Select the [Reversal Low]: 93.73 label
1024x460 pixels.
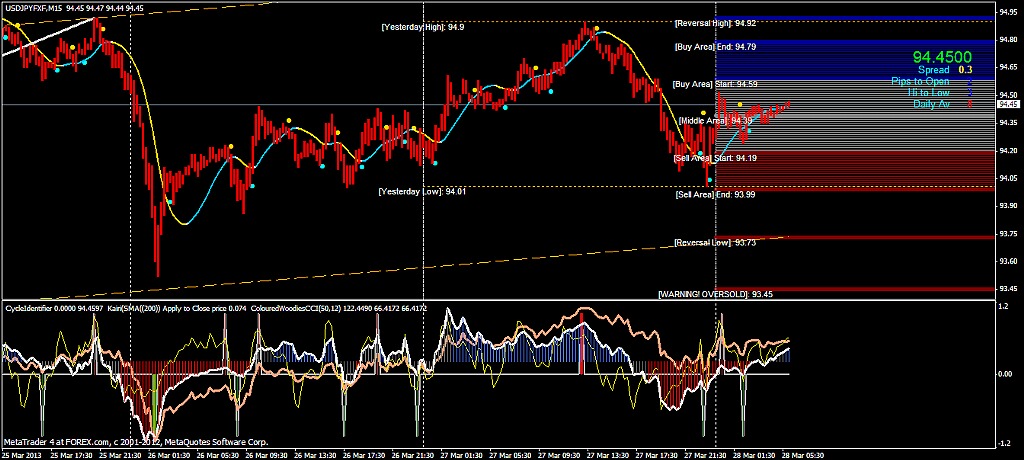[715, 242]
